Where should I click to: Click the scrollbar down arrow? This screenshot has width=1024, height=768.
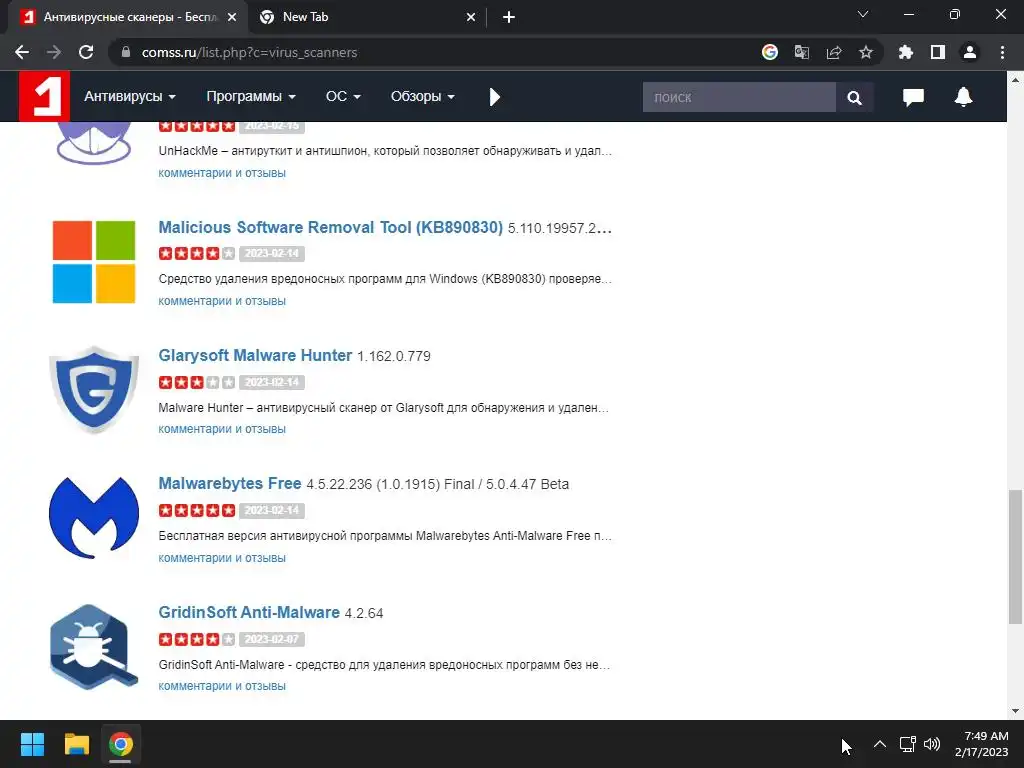pos(1015,711)
